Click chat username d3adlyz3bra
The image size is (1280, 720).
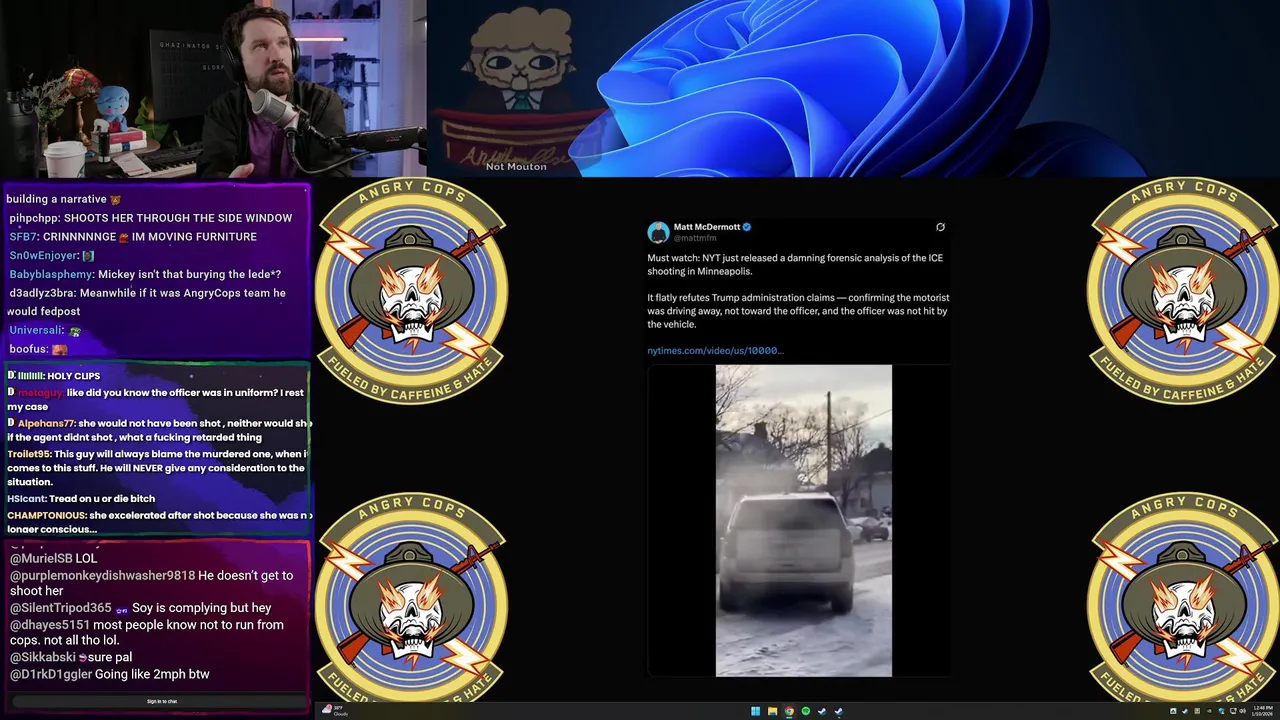41,293
